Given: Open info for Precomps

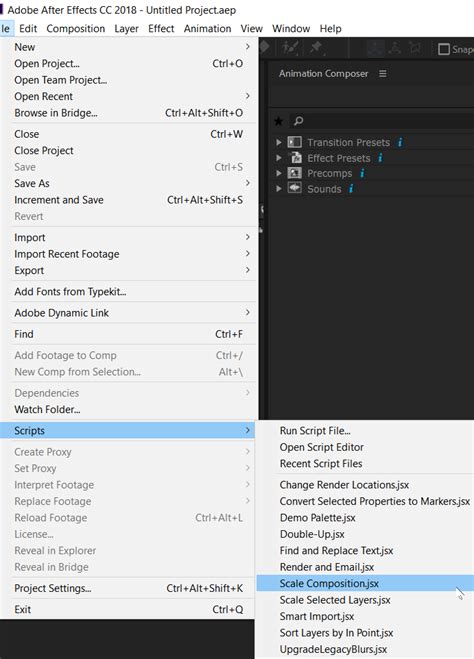Looking at the screenshot, I should (362, 173).
